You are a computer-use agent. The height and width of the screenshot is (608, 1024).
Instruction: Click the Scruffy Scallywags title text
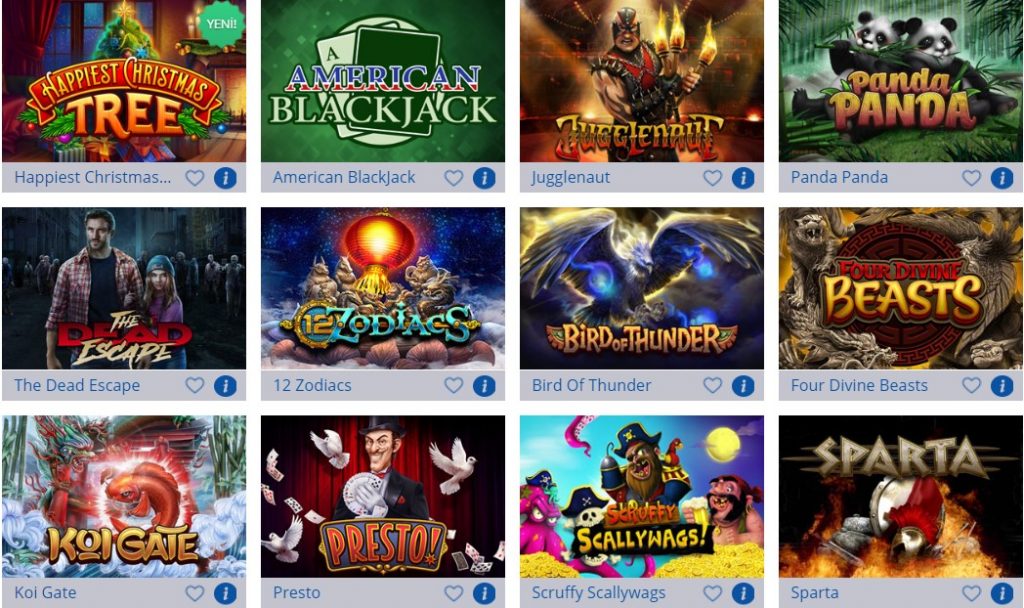[x=598, y=593]
